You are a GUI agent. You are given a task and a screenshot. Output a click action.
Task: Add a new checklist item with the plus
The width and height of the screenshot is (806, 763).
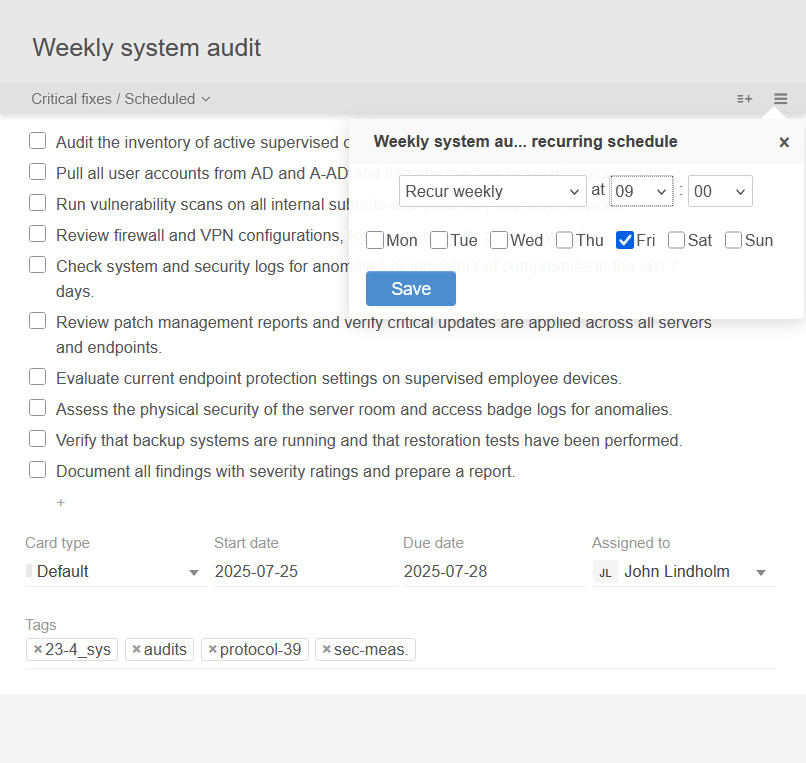(x=60, y=502)
